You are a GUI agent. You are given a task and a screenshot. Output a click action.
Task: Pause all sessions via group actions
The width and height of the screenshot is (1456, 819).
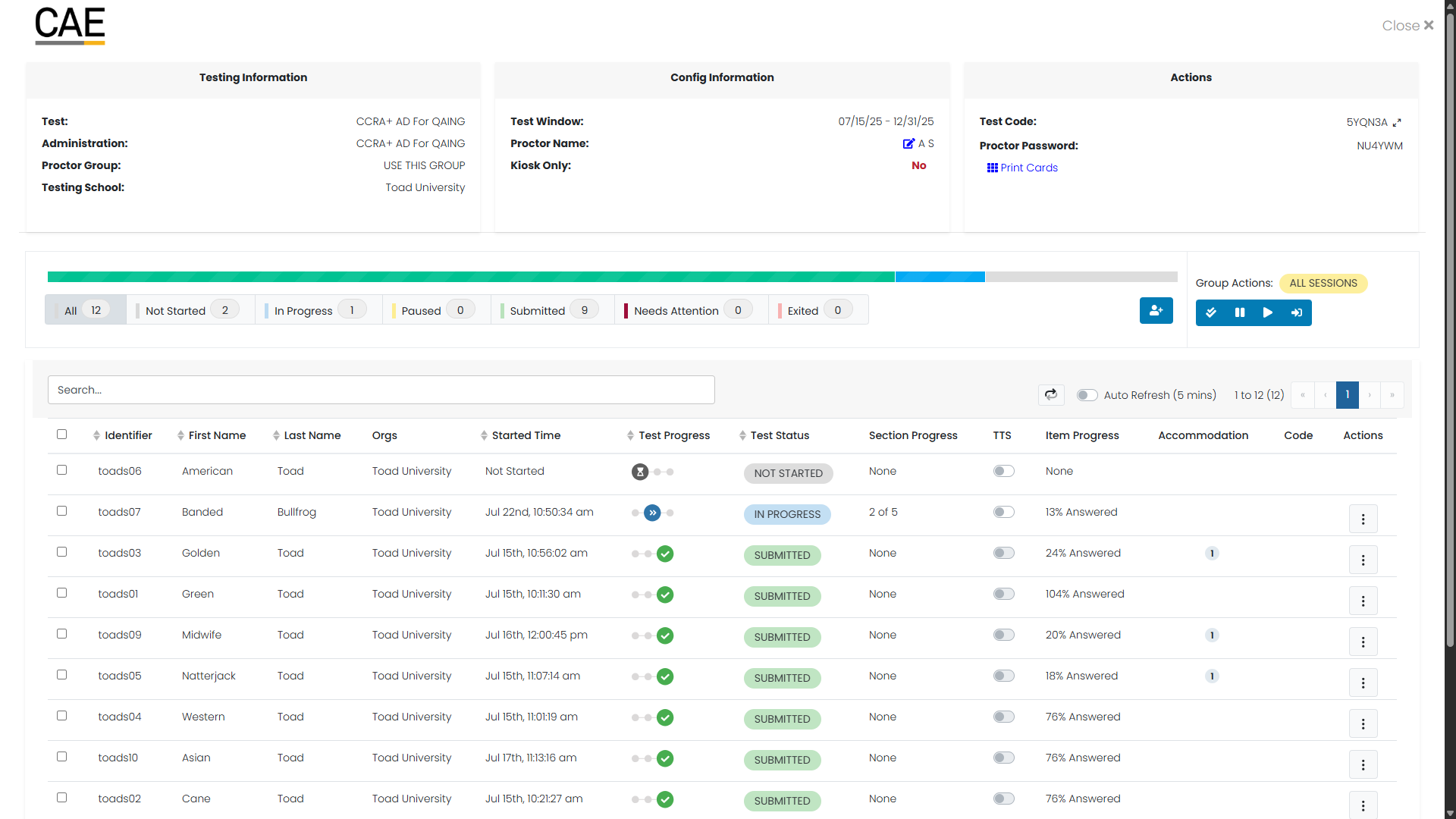1240,312
